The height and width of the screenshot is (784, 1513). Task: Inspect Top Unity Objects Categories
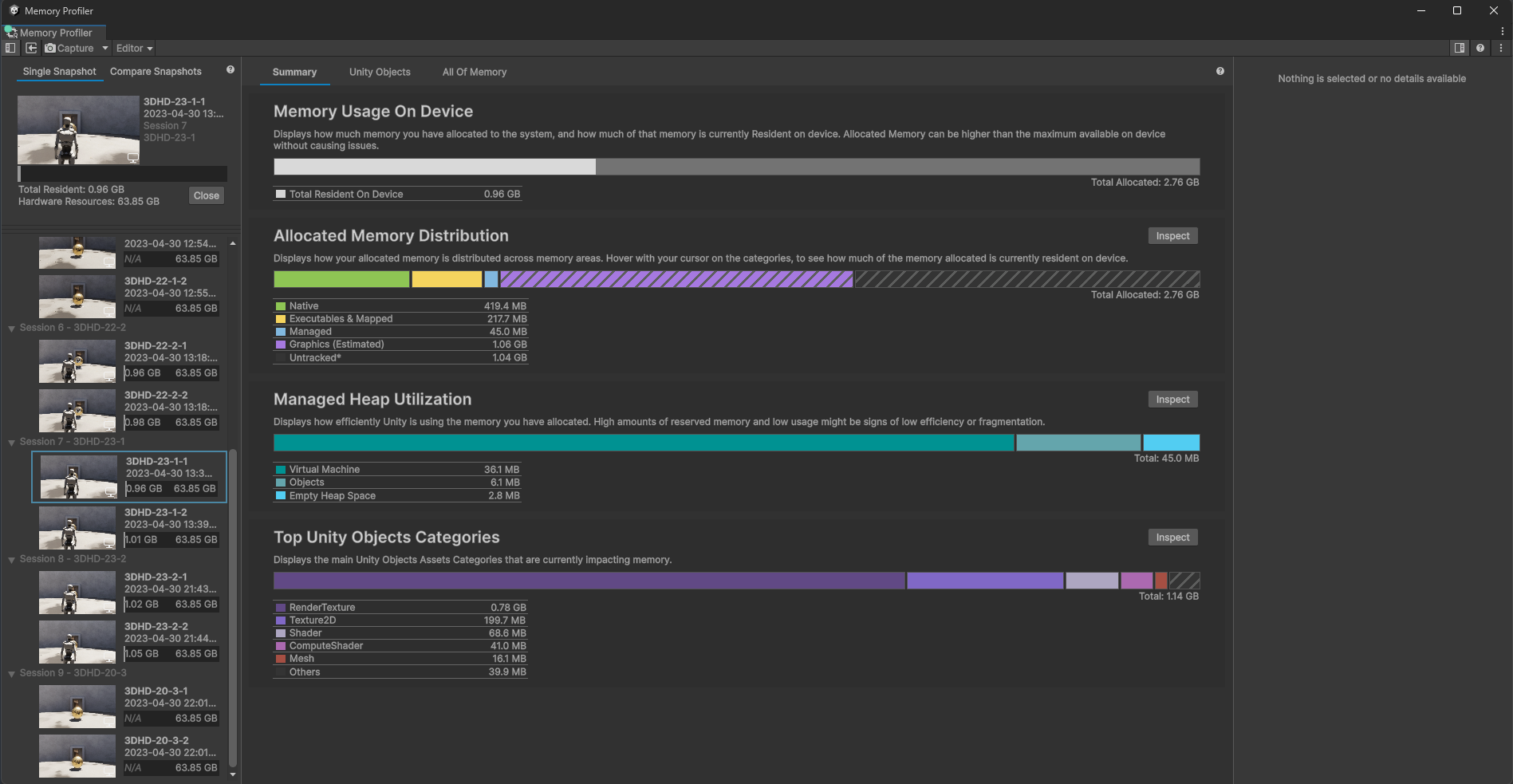(x=1172, y=538)
